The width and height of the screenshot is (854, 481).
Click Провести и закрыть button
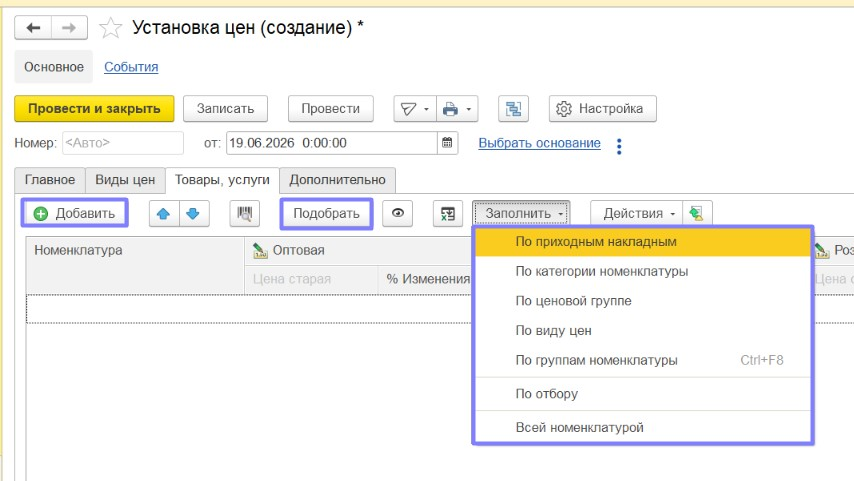coord(94,109)
